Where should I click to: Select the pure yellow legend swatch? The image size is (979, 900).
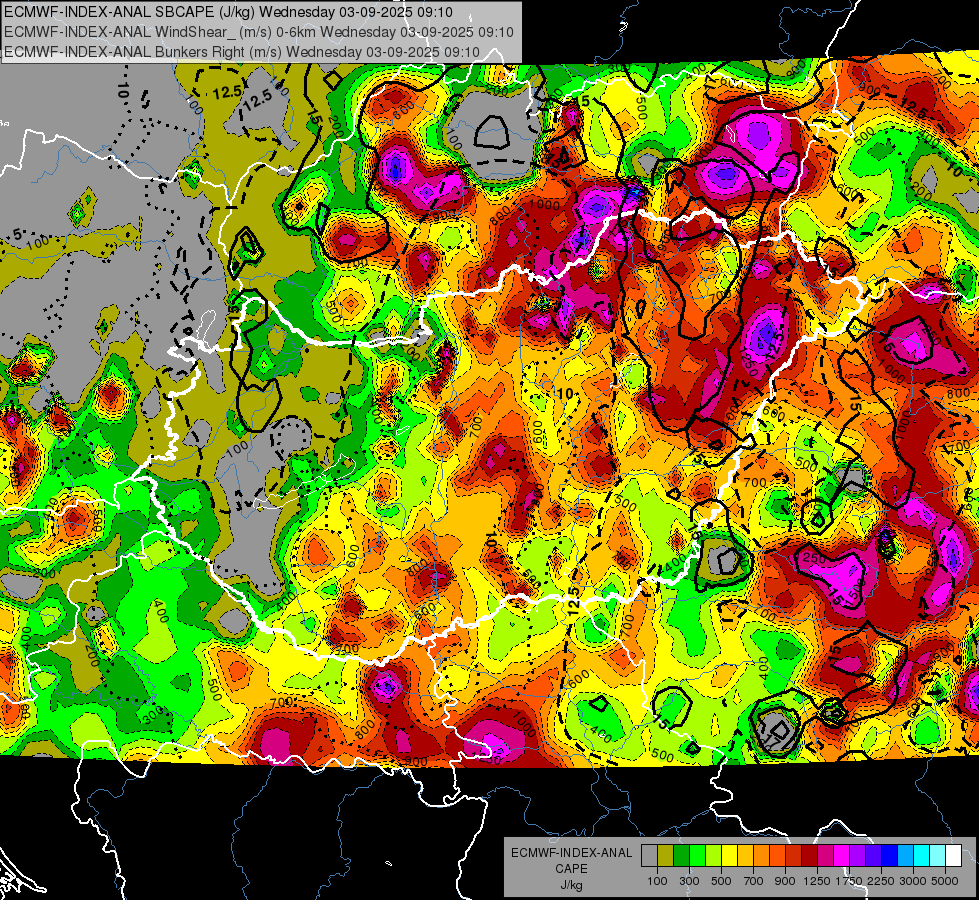click(x=729, y=856)
